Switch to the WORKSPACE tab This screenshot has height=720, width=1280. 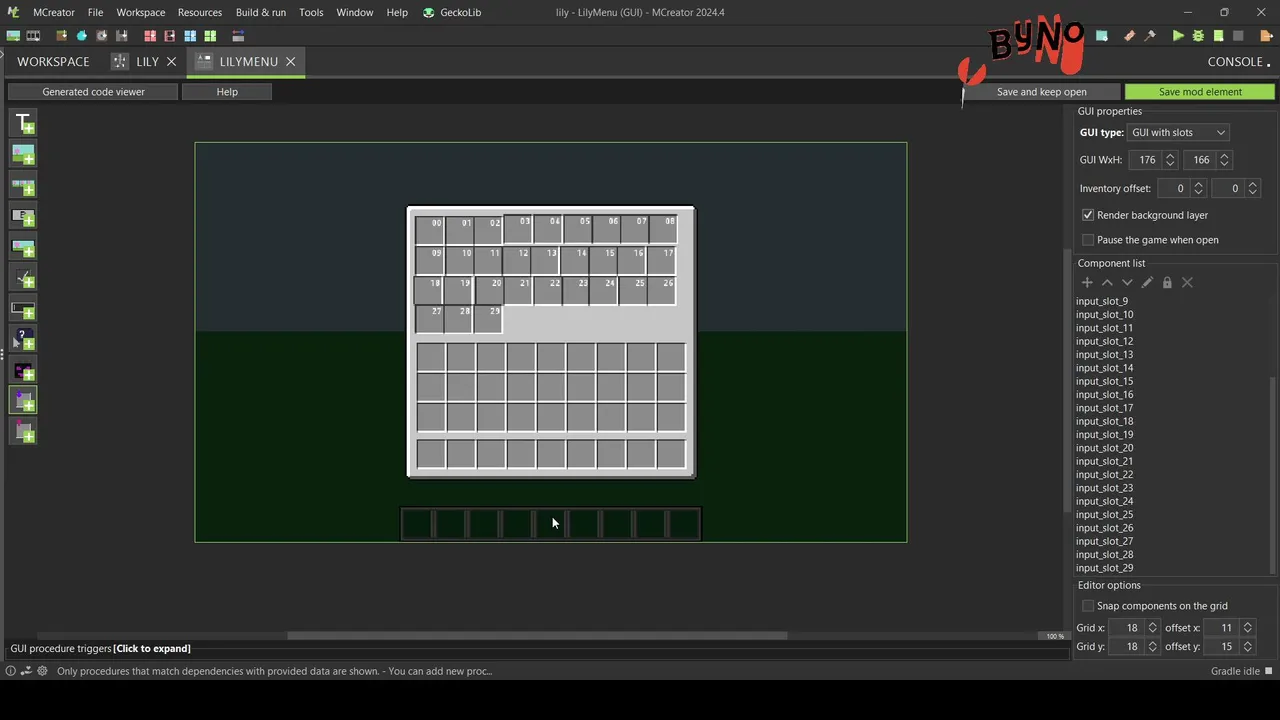53,61
